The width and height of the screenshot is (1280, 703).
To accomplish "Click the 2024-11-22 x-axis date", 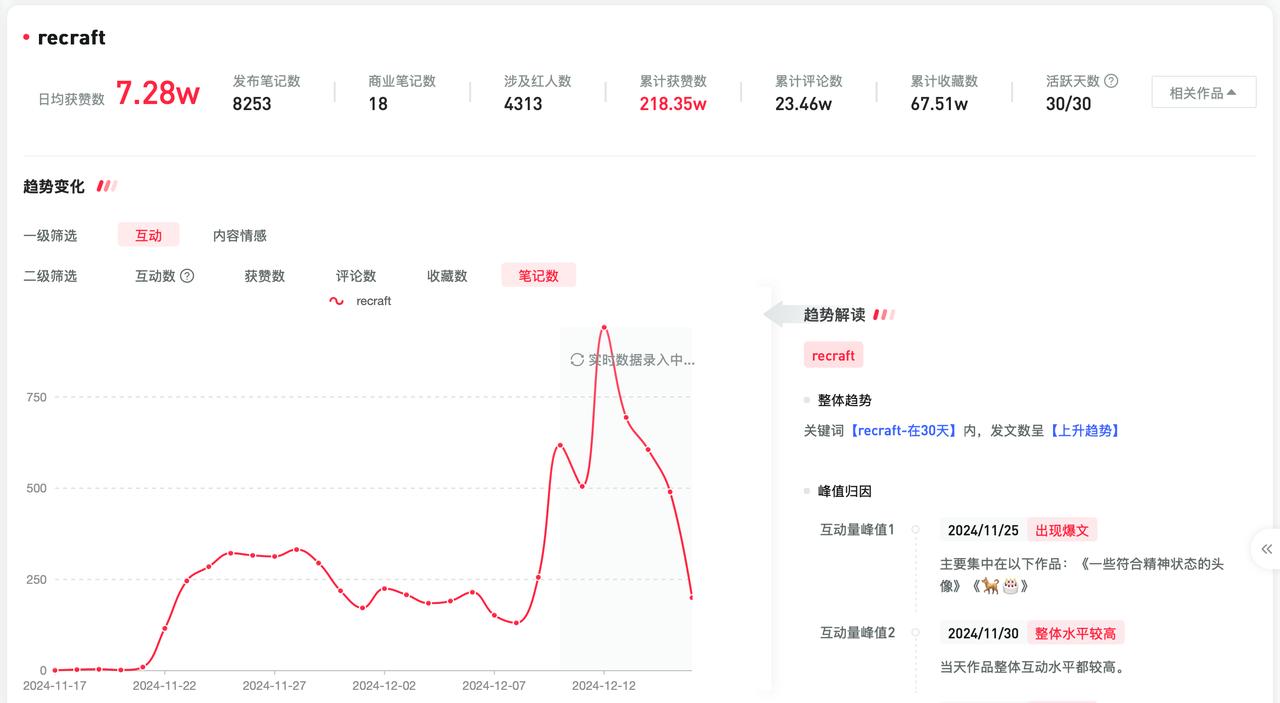I will coord(164,686).
